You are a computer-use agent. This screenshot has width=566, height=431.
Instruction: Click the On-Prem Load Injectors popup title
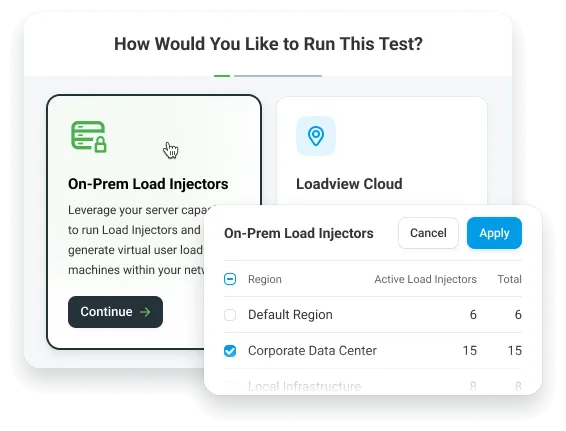click(299, 233)
